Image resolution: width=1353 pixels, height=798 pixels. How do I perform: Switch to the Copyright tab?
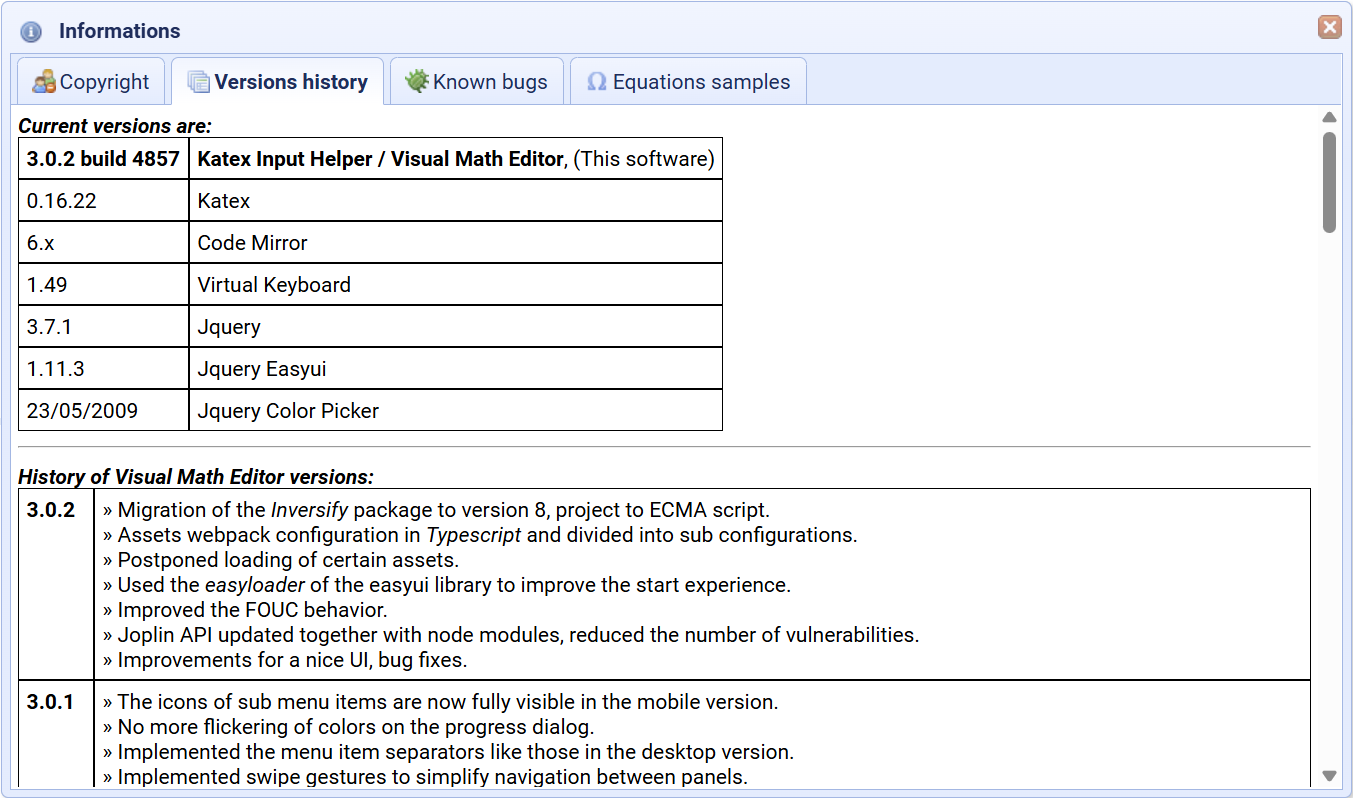click(x=90, y=81)
